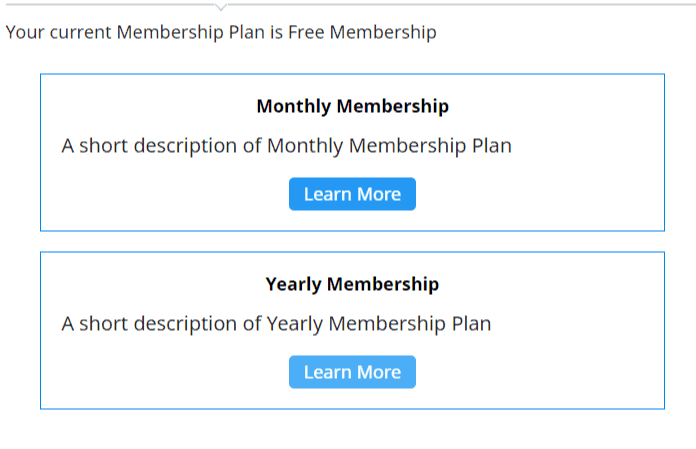696x449 pixels.
Task: Select the Monthly Membership heading
Action: (x=352, y=106)
